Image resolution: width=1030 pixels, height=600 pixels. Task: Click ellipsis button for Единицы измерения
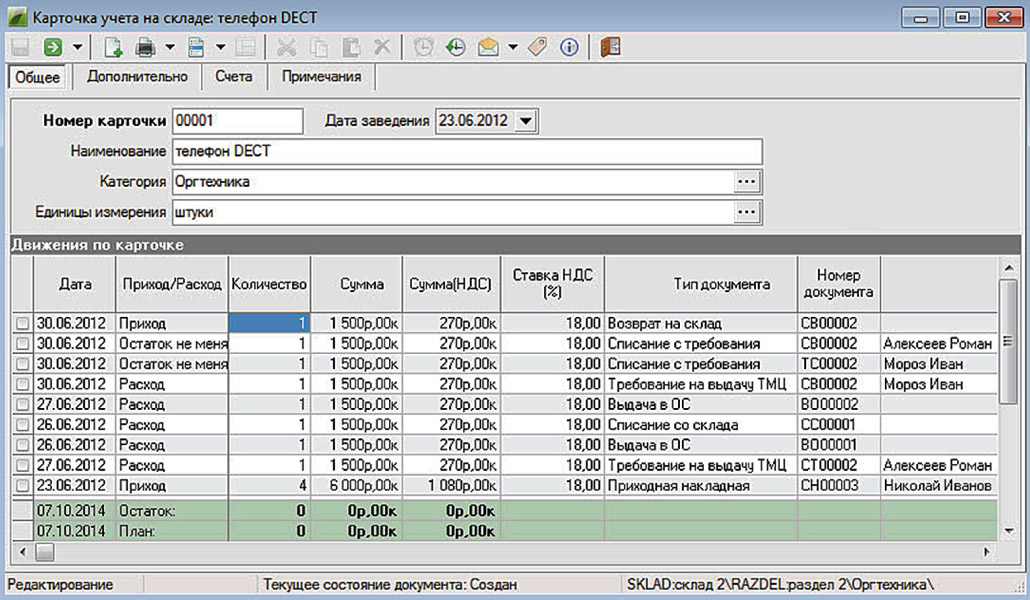pos(748,212)
